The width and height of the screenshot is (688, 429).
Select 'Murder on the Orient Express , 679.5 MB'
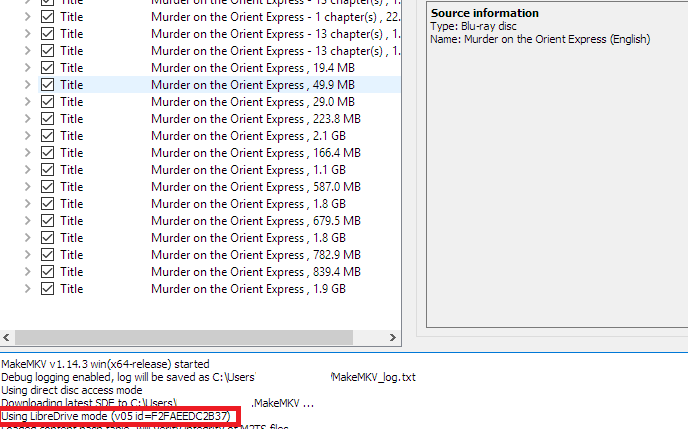256,221
